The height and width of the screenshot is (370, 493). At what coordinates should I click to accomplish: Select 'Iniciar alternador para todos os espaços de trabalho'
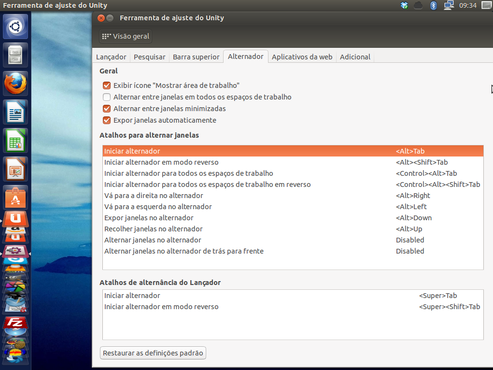[x=293, y=173]
